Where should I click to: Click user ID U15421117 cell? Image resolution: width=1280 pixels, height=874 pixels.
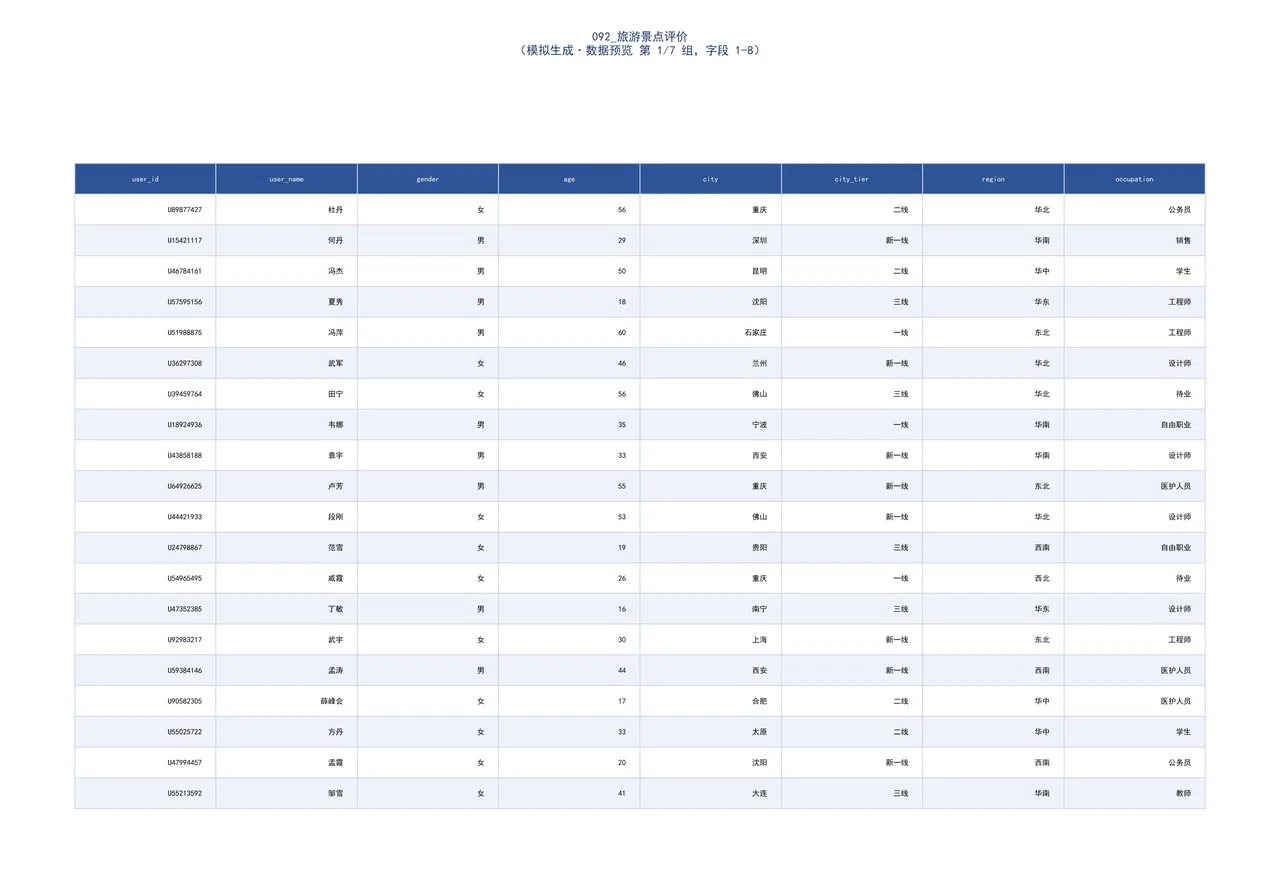tap(145, 241)
